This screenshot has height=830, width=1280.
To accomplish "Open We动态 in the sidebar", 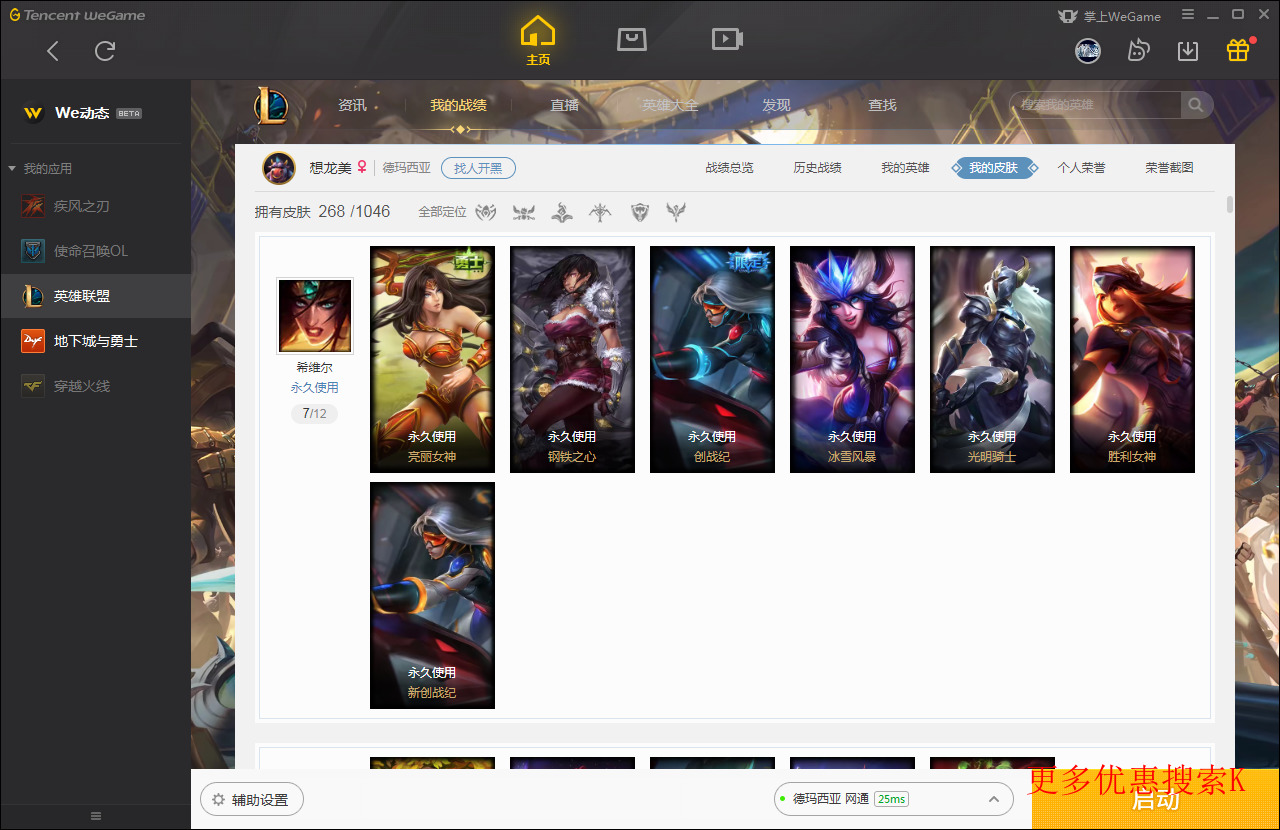I will point(82,113).
